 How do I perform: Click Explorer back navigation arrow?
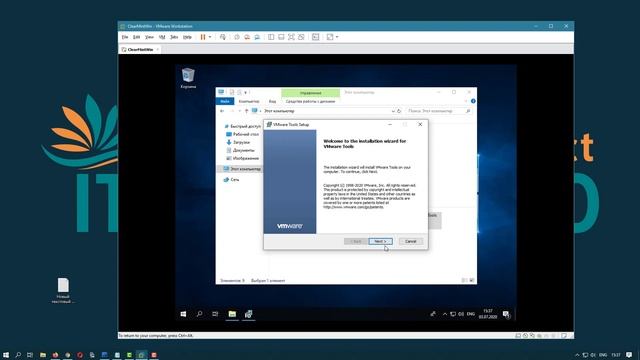pyautogui.click(x=222, y=111)
